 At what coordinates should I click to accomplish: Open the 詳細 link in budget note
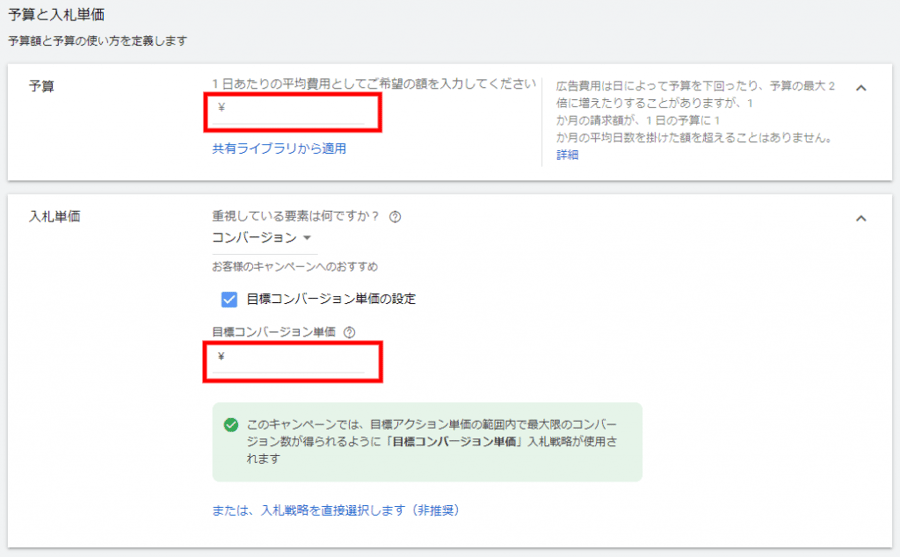[567, 155]
